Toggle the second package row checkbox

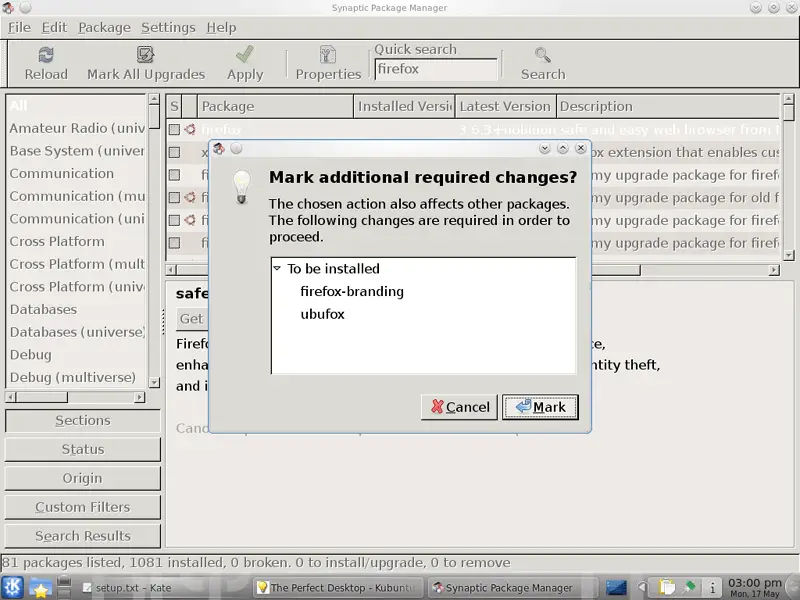pos(174,152)
